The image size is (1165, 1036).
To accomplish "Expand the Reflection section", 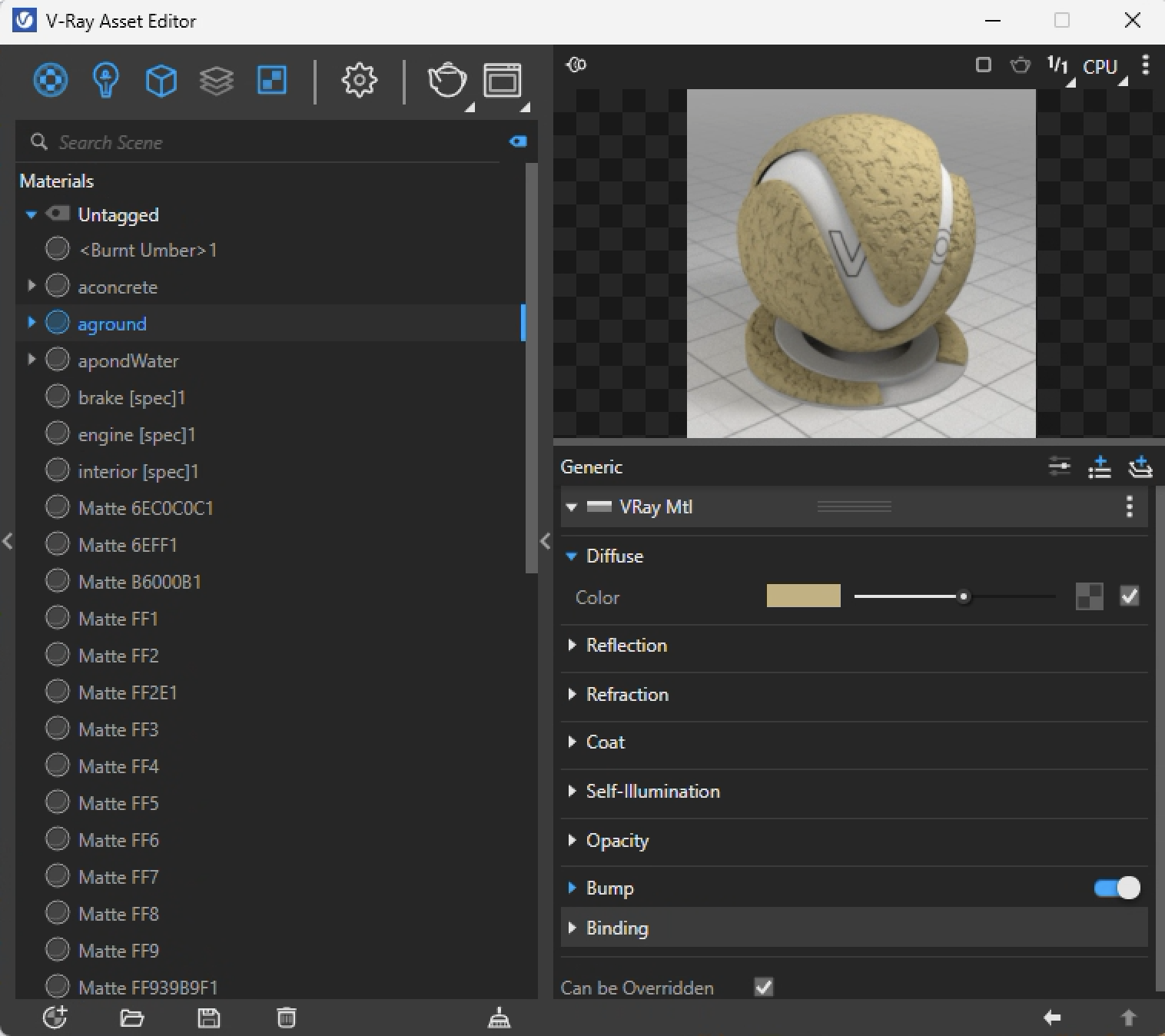I will click(572, 646).
